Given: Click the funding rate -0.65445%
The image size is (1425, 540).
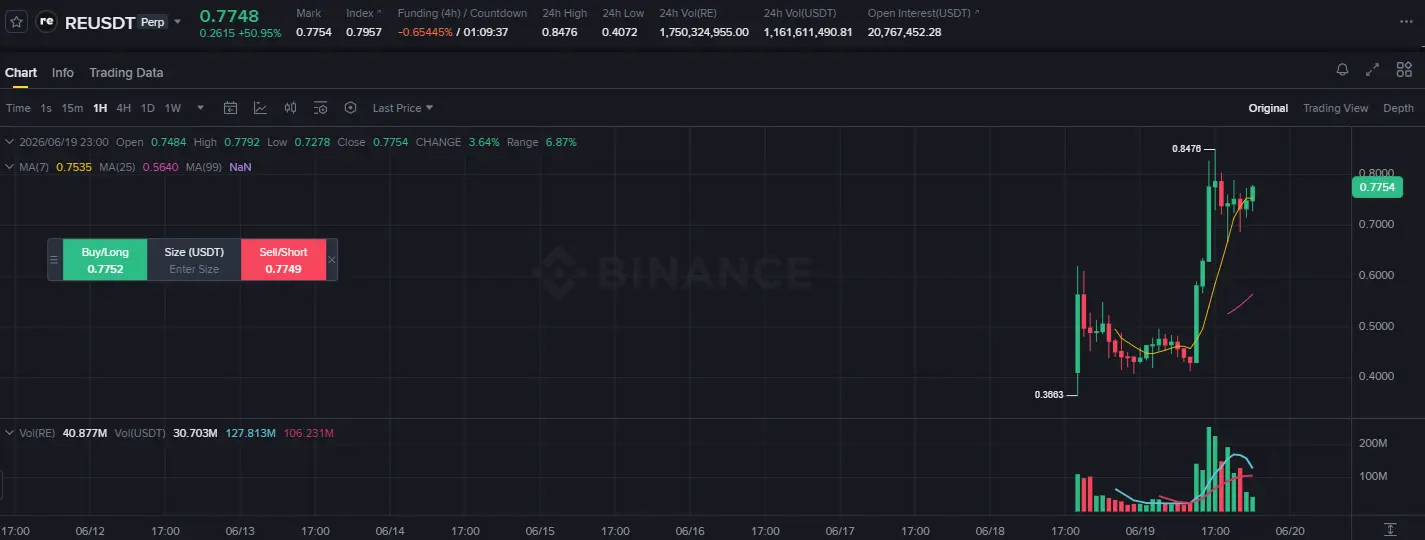Looking at the screenshot, I should pyautogui.click(x=425, y=32).
